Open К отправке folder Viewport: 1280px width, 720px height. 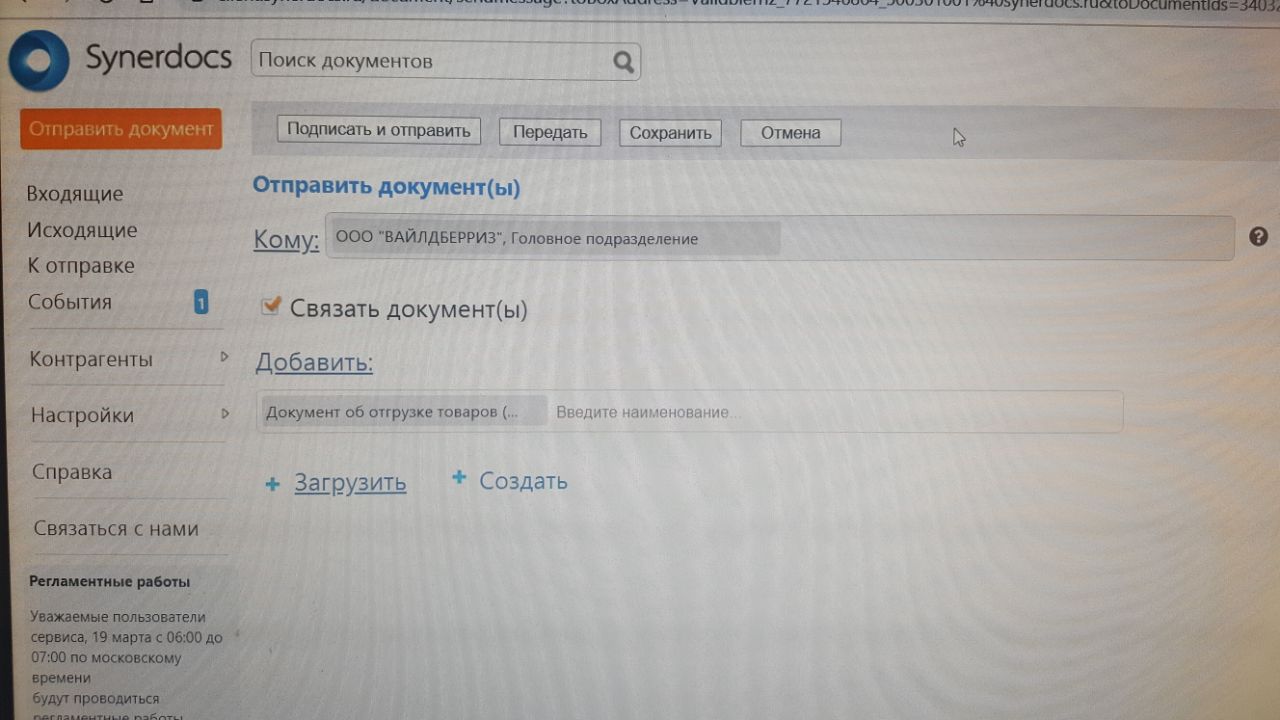tap(81, 266)
